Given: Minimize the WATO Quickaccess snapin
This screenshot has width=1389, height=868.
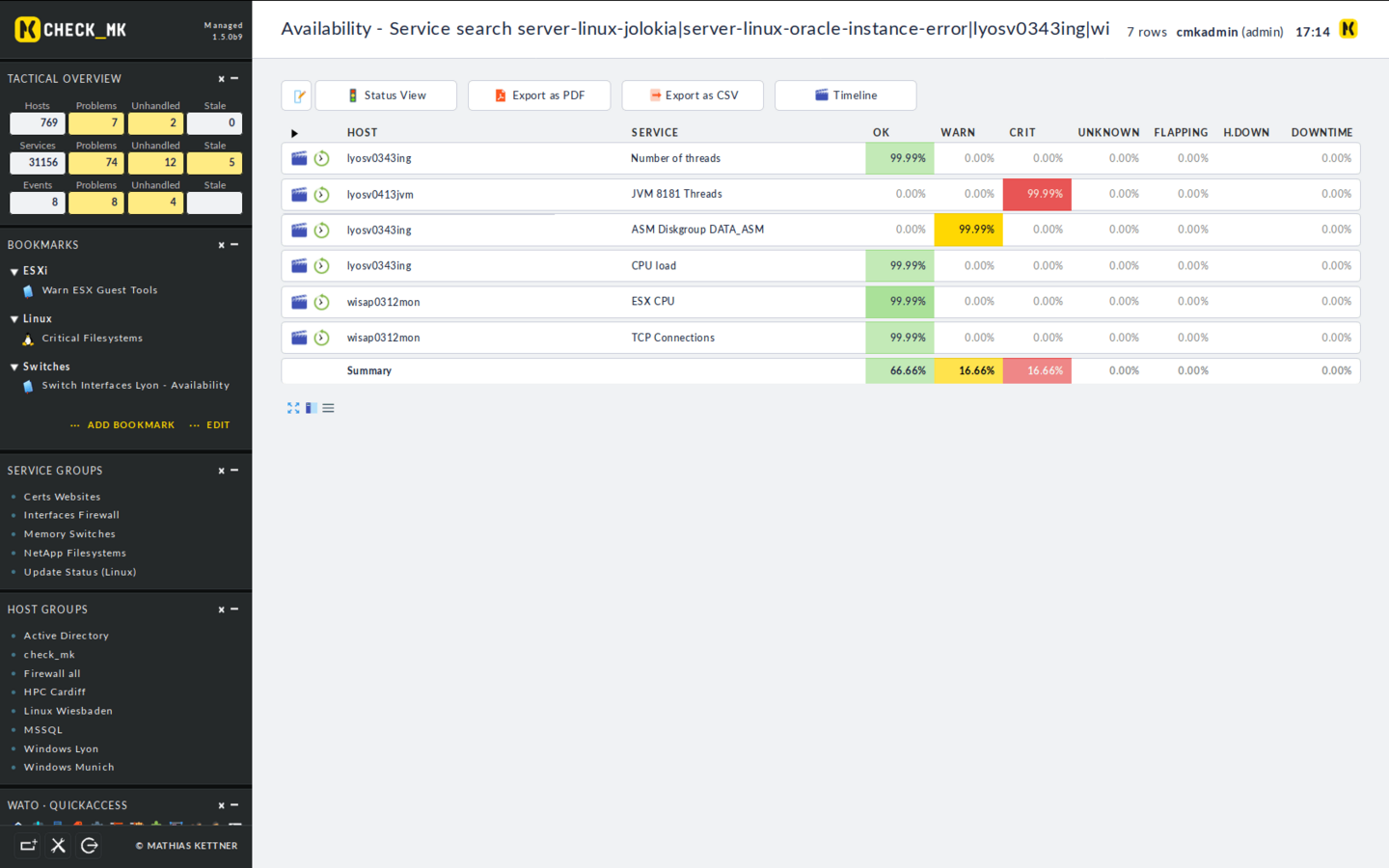Looking at the screenshot, I should point(234,805).
